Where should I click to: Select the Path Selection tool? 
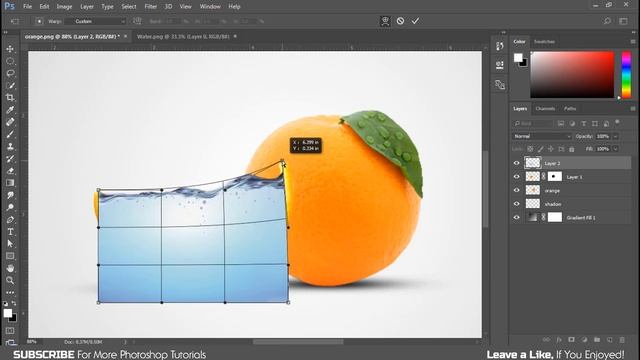coord(10,244)
